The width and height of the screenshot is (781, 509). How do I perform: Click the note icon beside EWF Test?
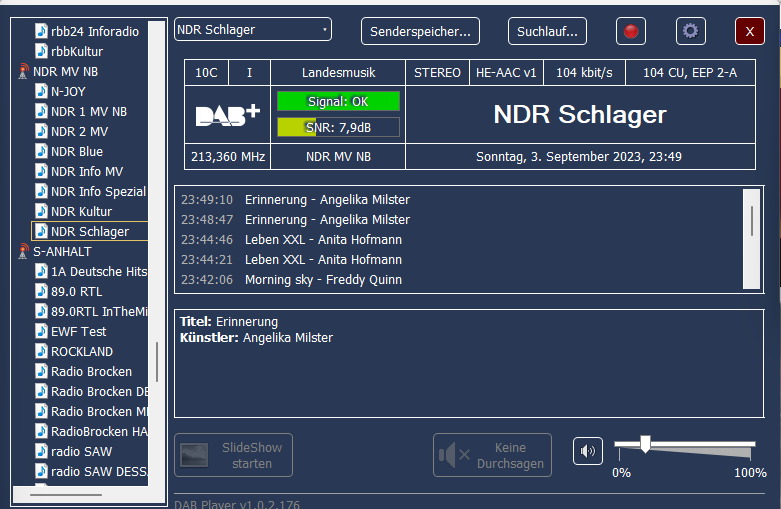pos(41,331)
